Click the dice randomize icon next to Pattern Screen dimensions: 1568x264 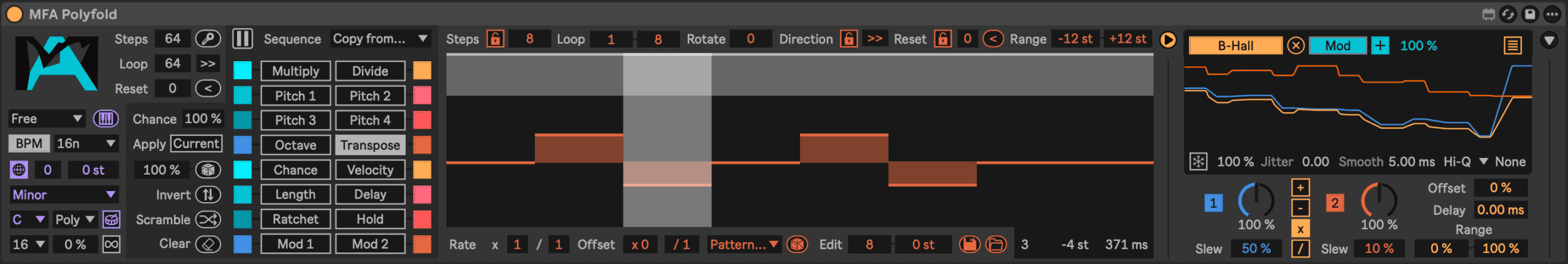point(797,244)
